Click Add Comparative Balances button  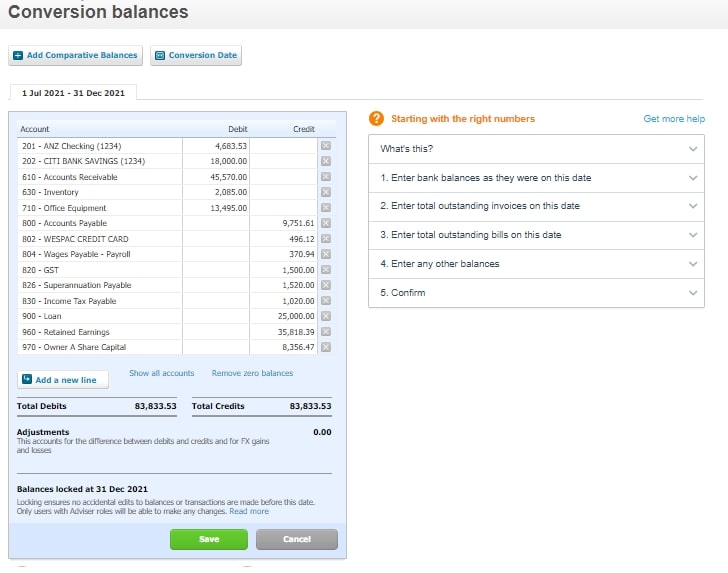(75, 55)
